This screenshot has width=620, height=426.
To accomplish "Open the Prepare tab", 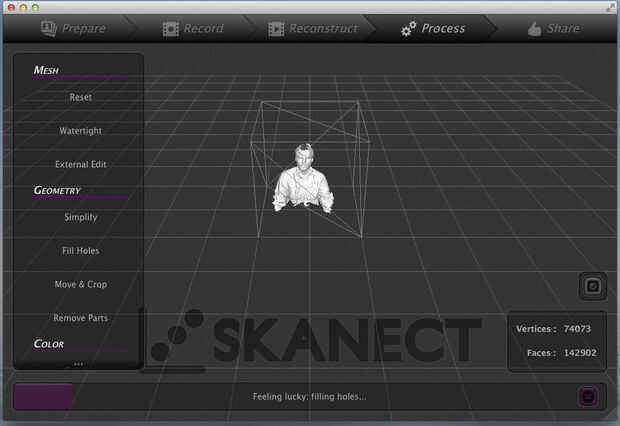I will (74, 28).
